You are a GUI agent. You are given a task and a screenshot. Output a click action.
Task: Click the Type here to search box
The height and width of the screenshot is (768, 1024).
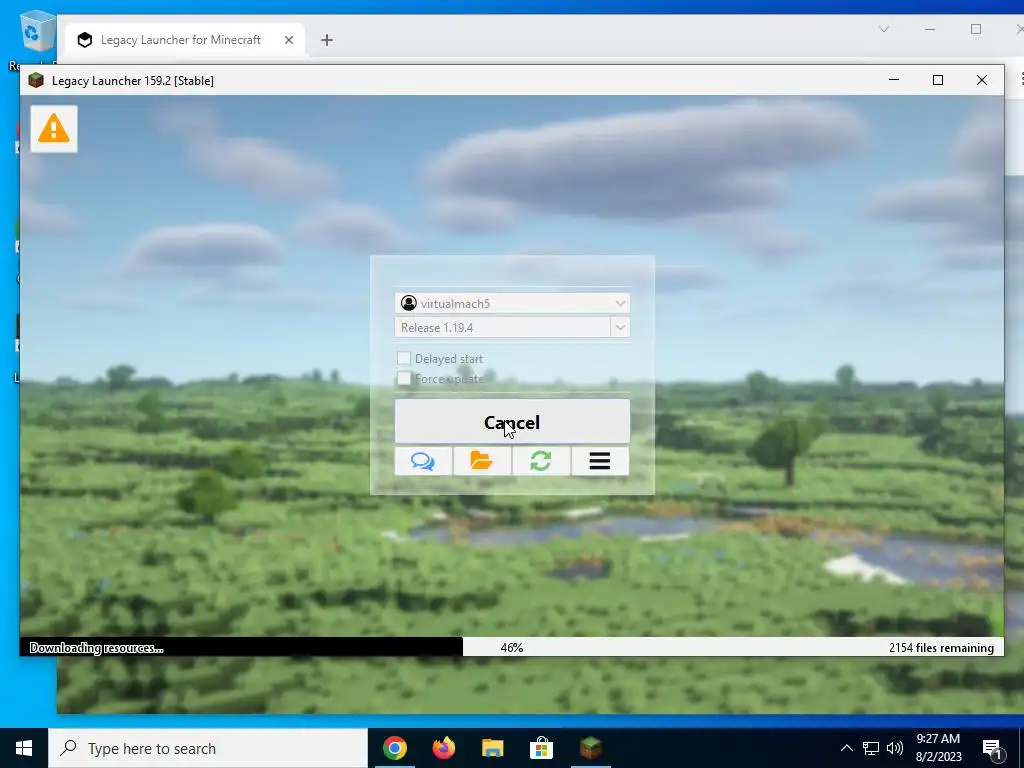pyautogui.click(x=208, y=748)
